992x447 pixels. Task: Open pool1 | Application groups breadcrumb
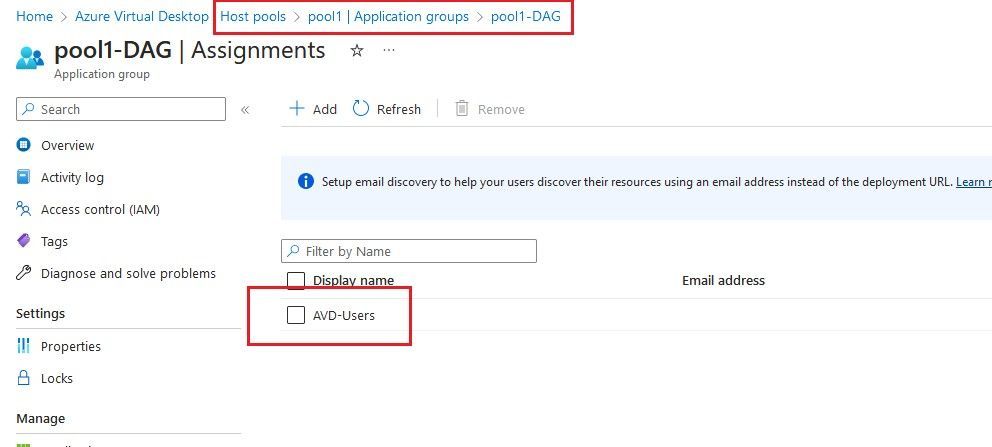(388, 16)
